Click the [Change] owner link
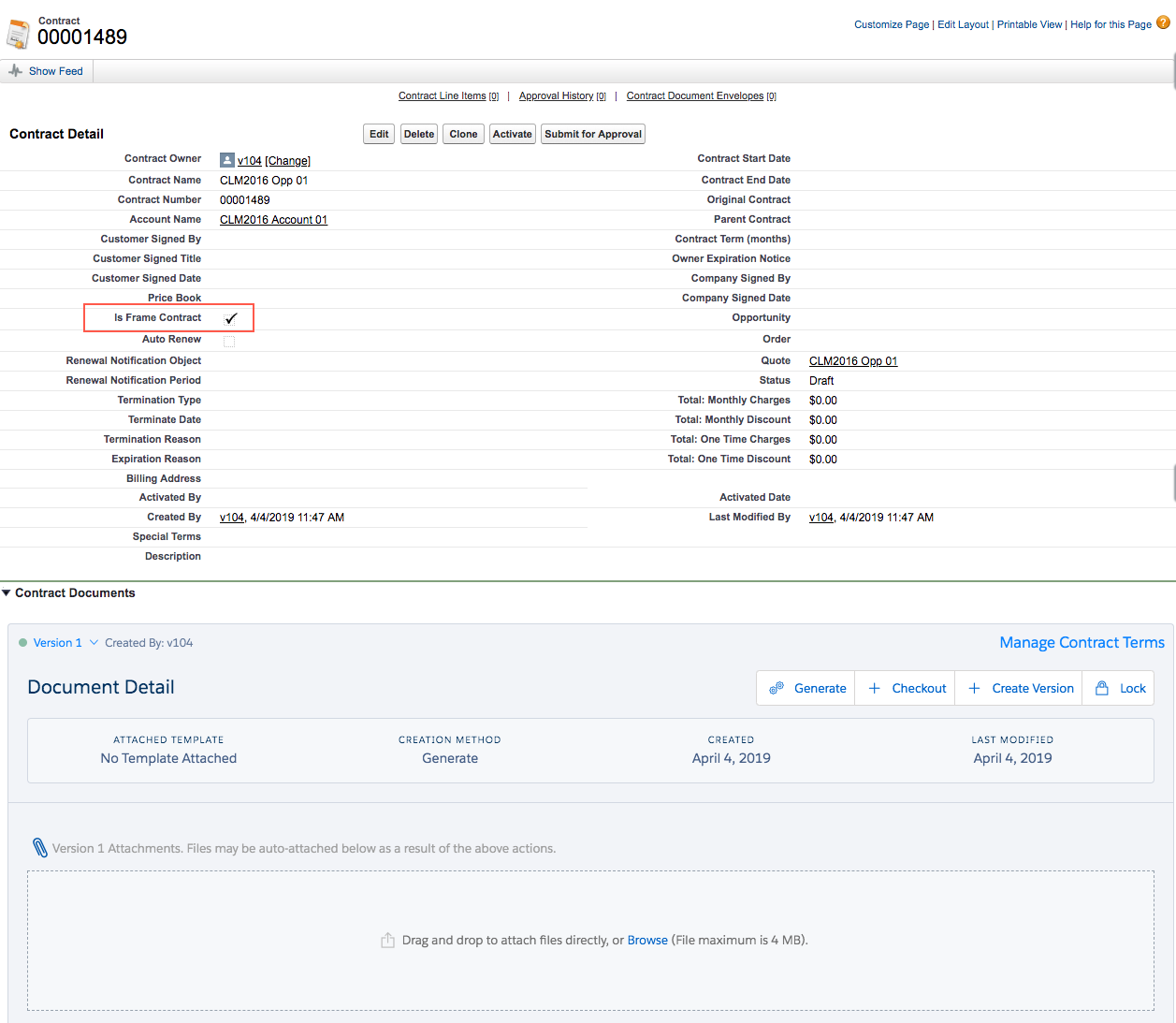 288,161
